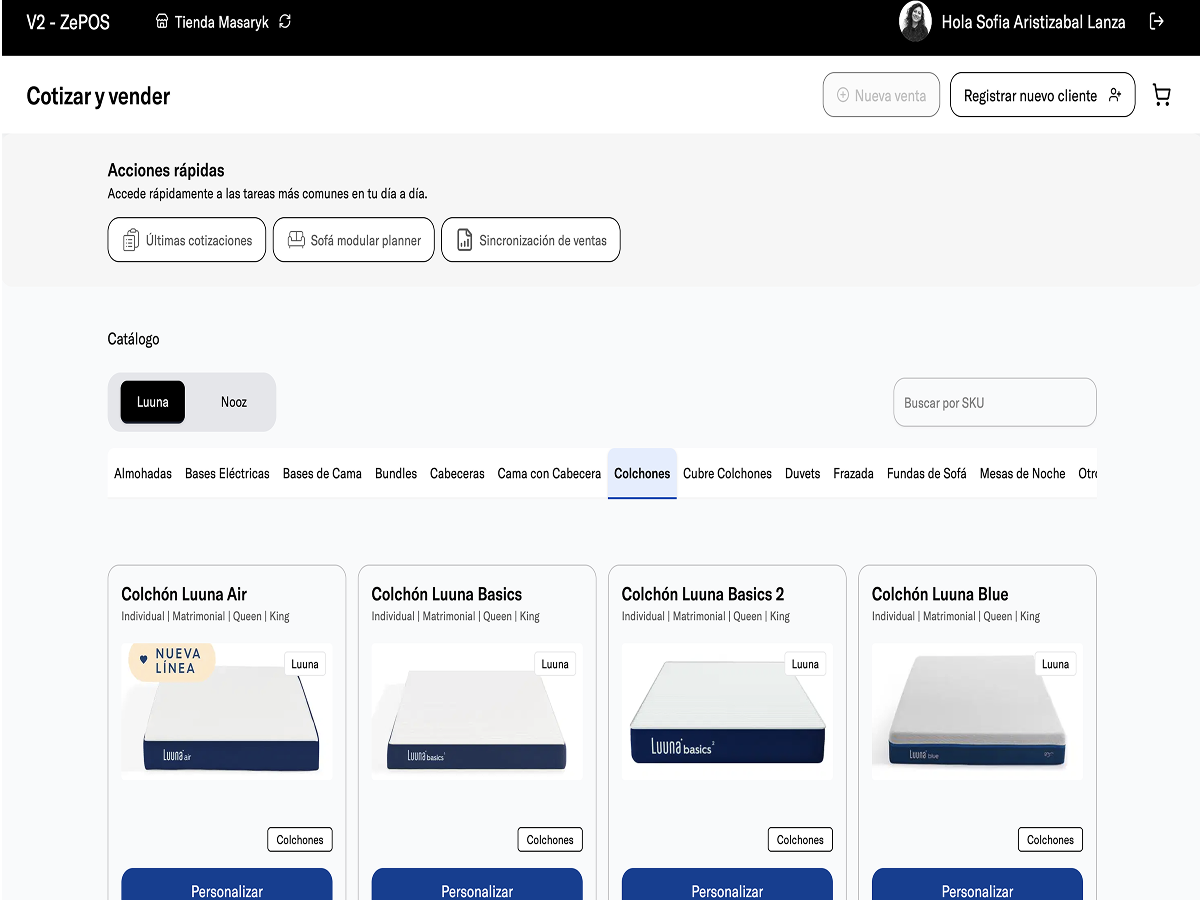The width and height of the screenshot is (1200, 900).
Task: Select the Frazada tab
Action: (853, 473)
